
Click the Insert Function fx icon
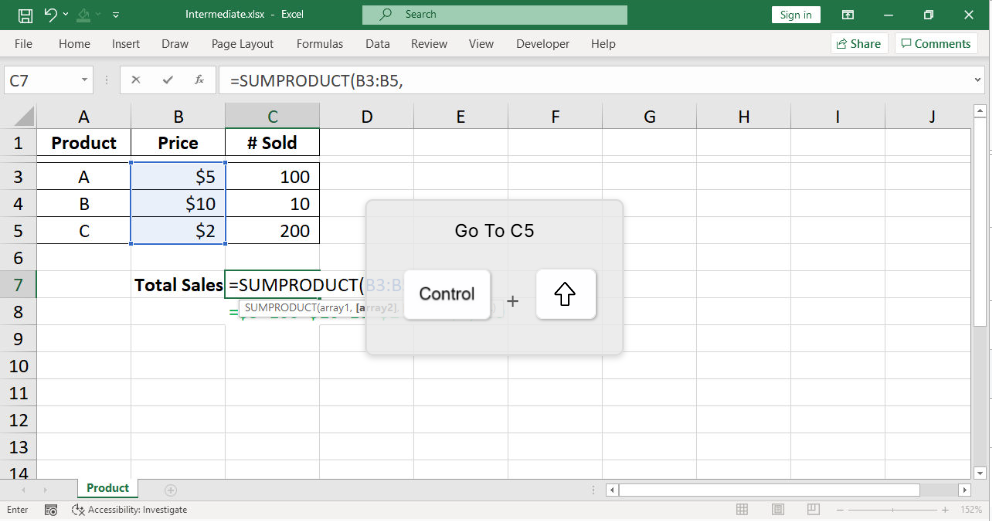[x=199, y=80]
